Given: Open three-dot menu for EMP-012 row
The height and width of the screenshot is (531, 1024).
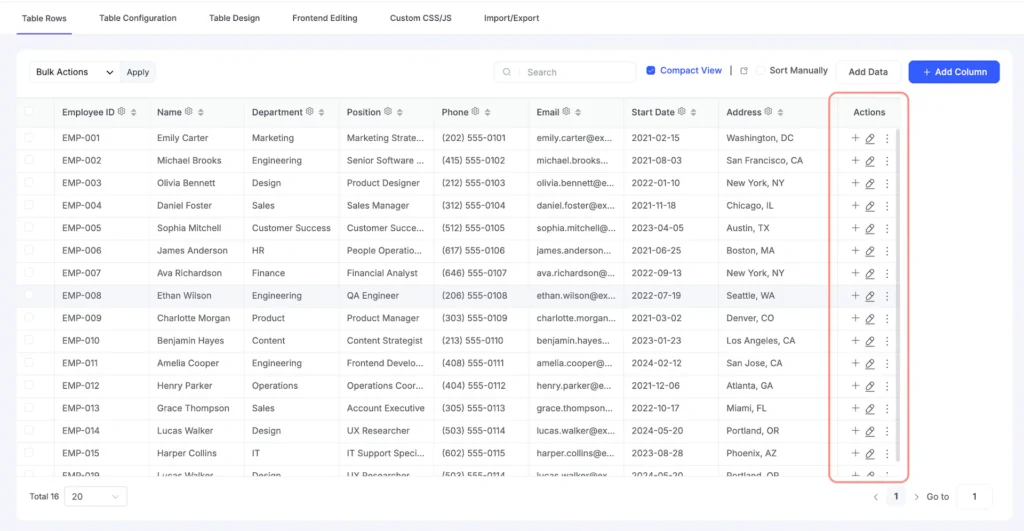Looking at the screenshot, I should pos(887,386).
